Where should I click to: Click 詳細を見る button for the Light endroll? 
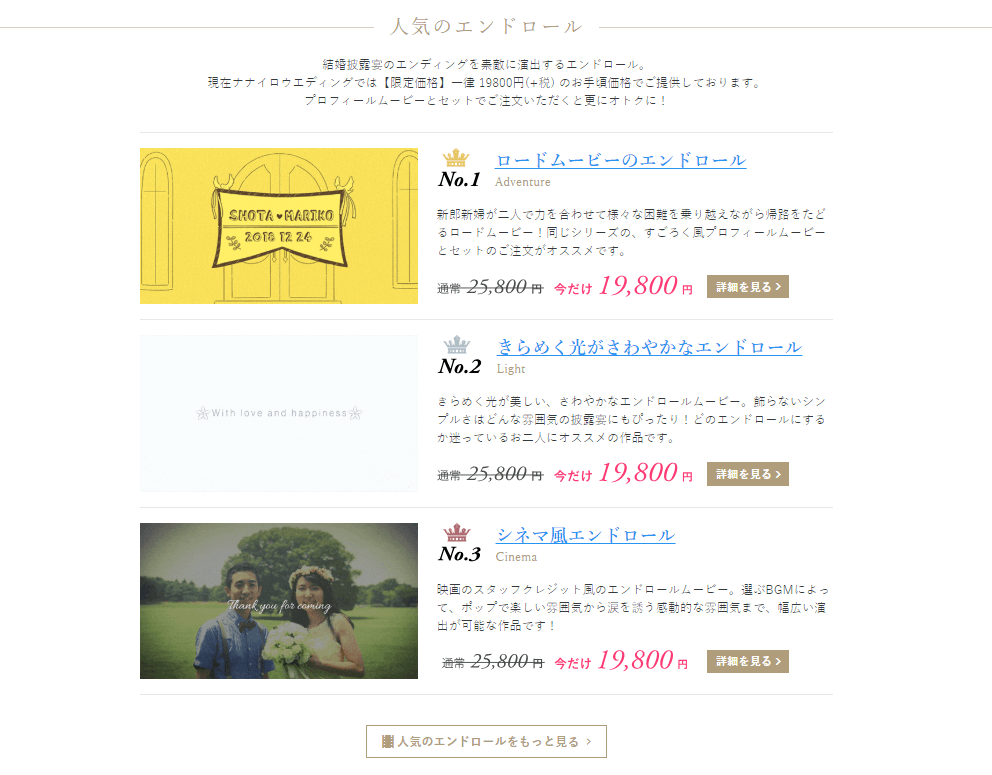click(748, 474)
